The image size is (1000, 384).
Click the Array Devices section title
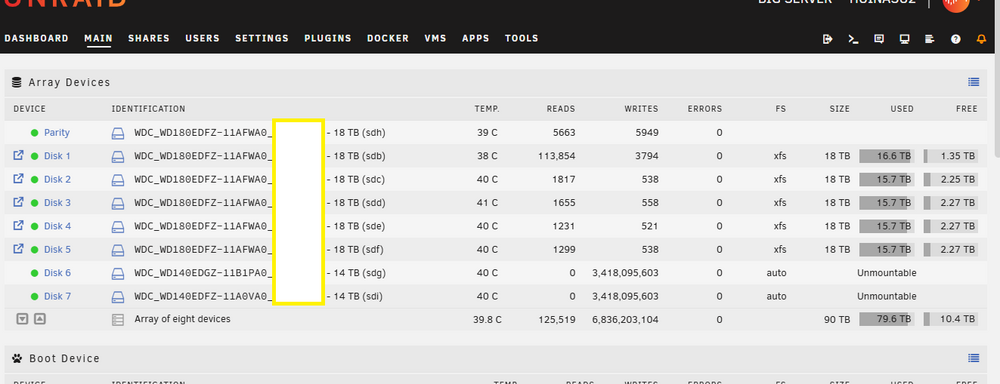point(70,82)
